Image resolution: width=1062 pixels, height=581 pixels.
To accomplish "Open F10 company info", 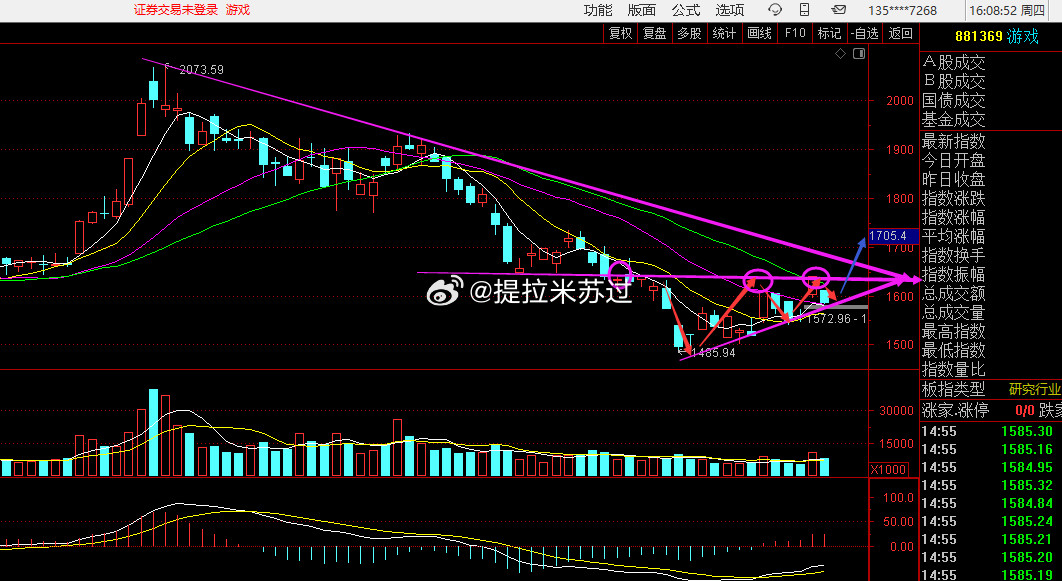I will 794,33.
